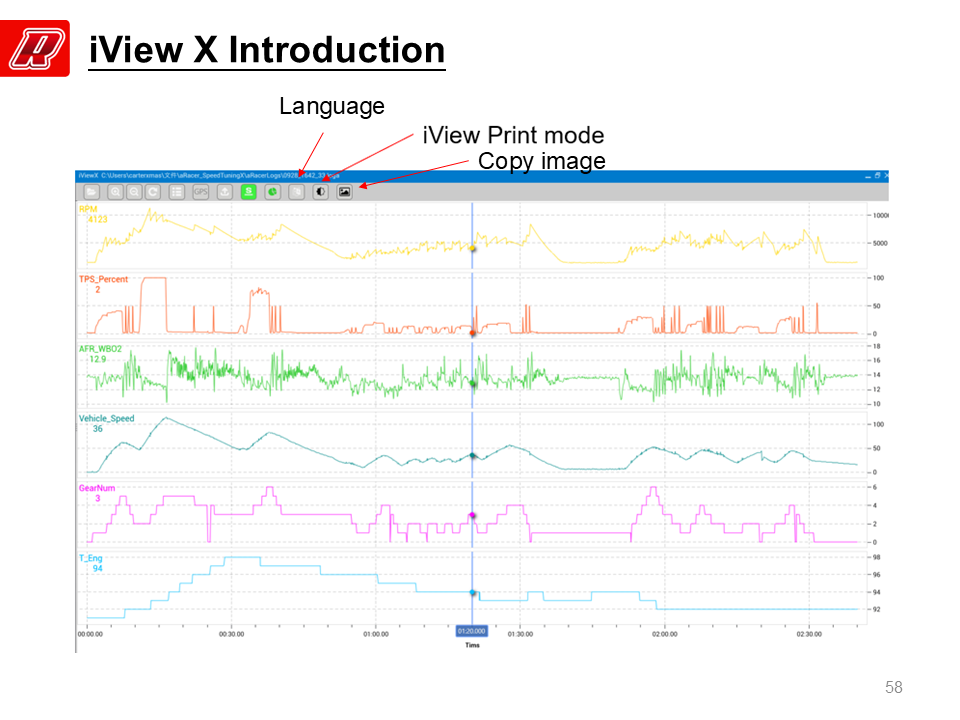
Task: Minimize the iViewX window
Action: tap(868, 176)
